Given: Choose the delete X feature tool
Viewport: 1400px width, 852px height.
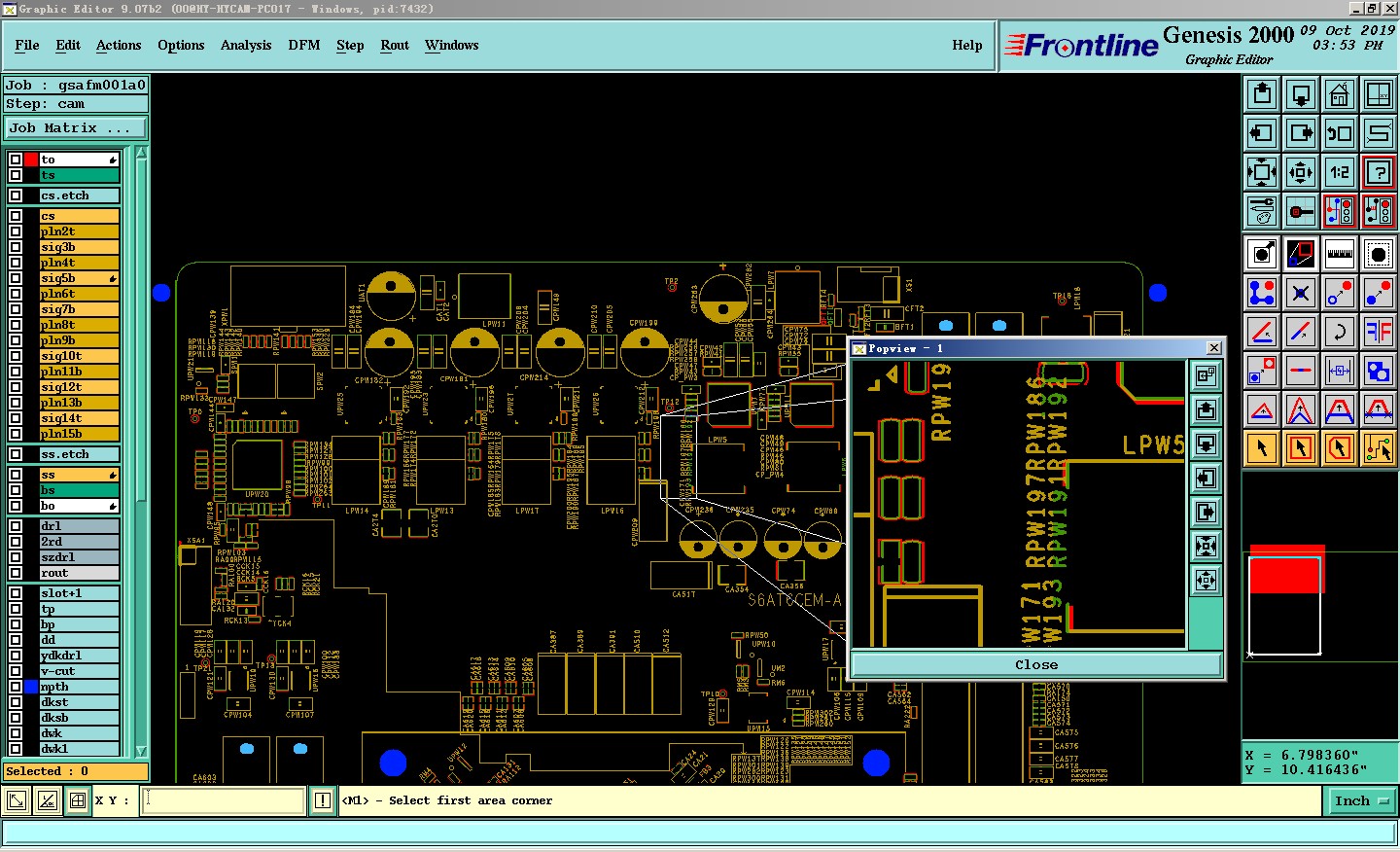Looking at the screenshot, I should tap(1301, 293).
